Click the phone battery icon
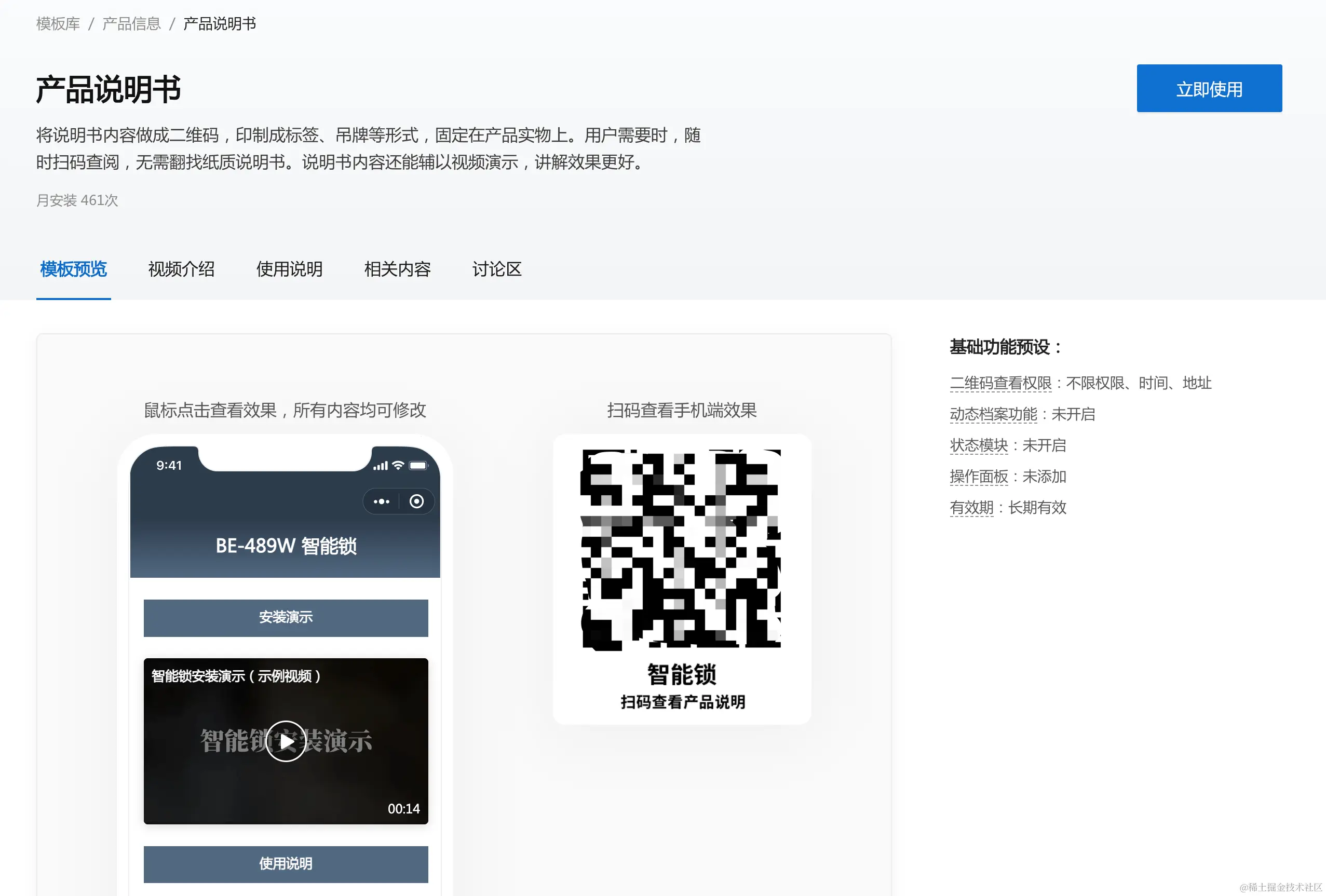 (x=418, y=466)
